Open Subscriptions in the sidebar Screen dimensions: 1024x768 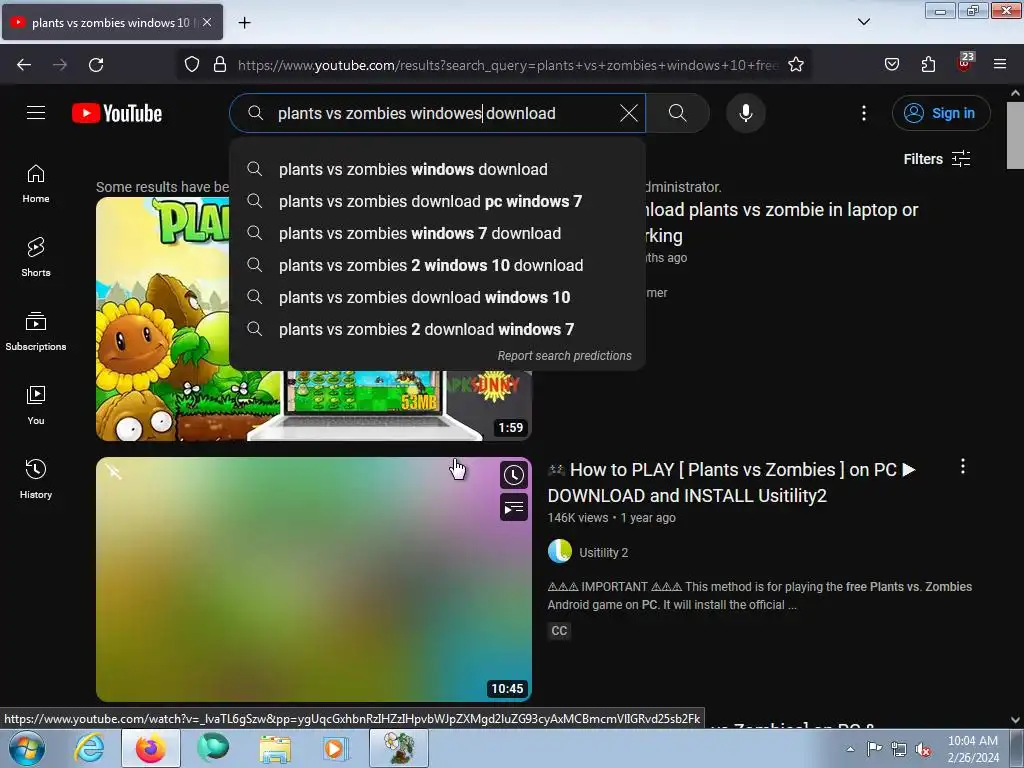pos(36,331)
